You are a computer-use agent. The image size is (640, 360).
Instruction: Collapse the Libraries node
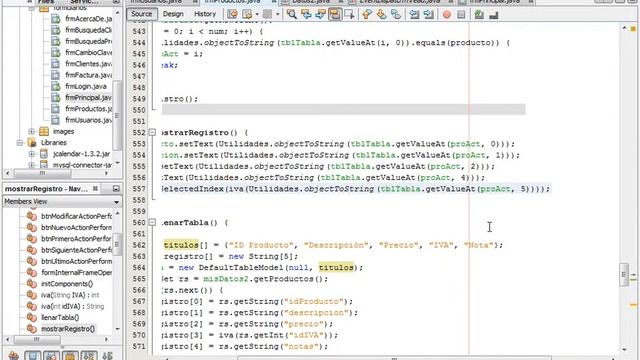[20, 143]
